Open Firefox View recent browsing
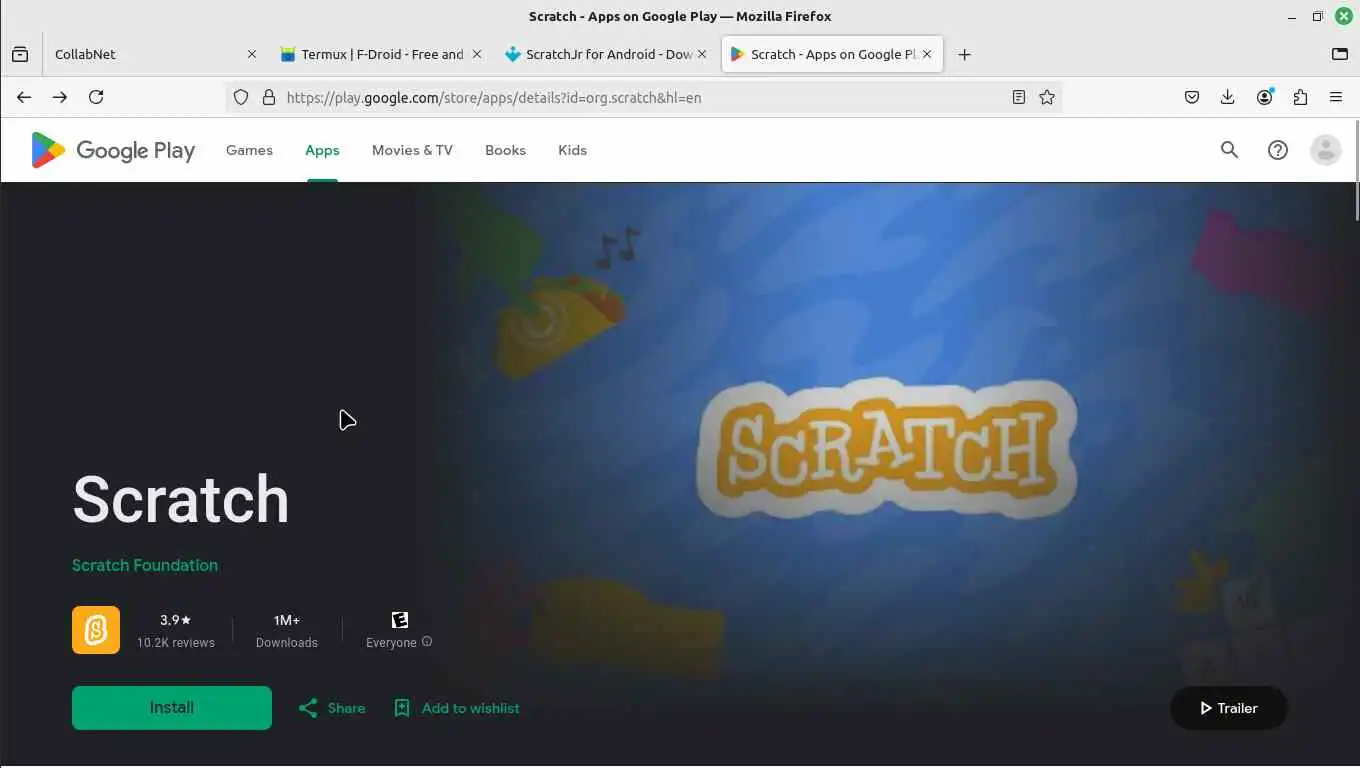 tap(20, 54)
